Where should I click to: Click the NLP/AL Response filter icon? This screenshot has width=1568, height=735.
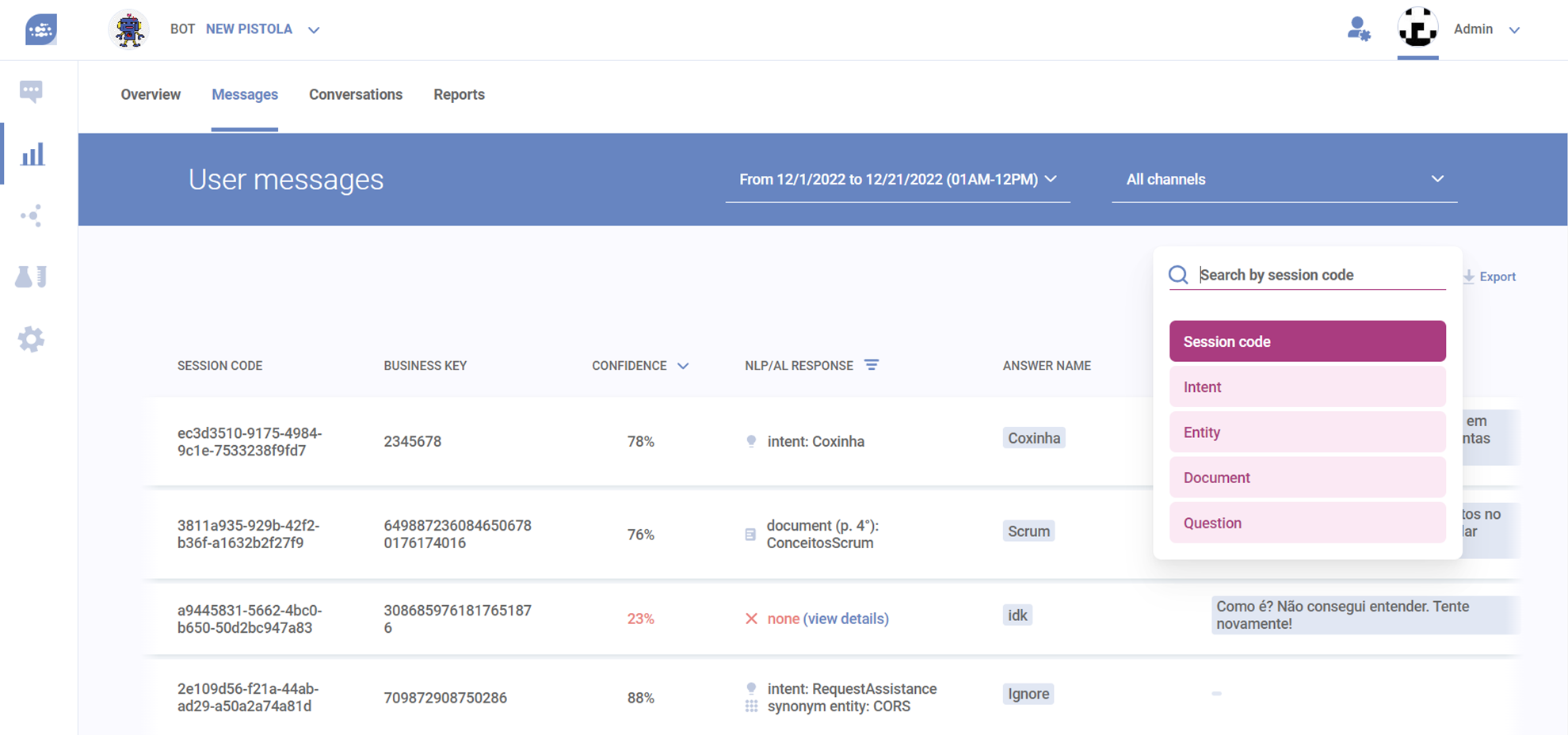(871, 365)
